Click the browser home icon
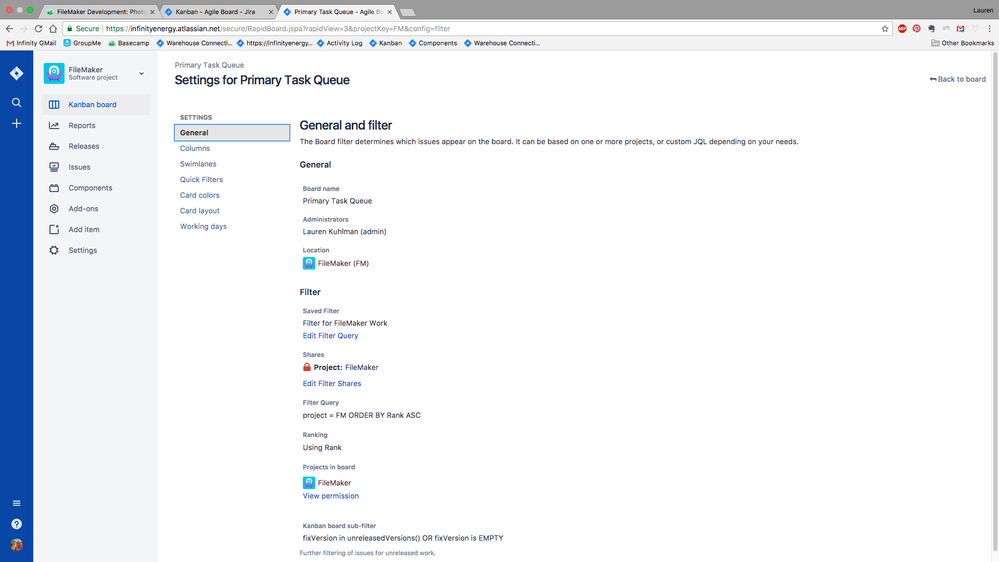The width and height of the screenshot is (999, 562). [x=53, y=29]
